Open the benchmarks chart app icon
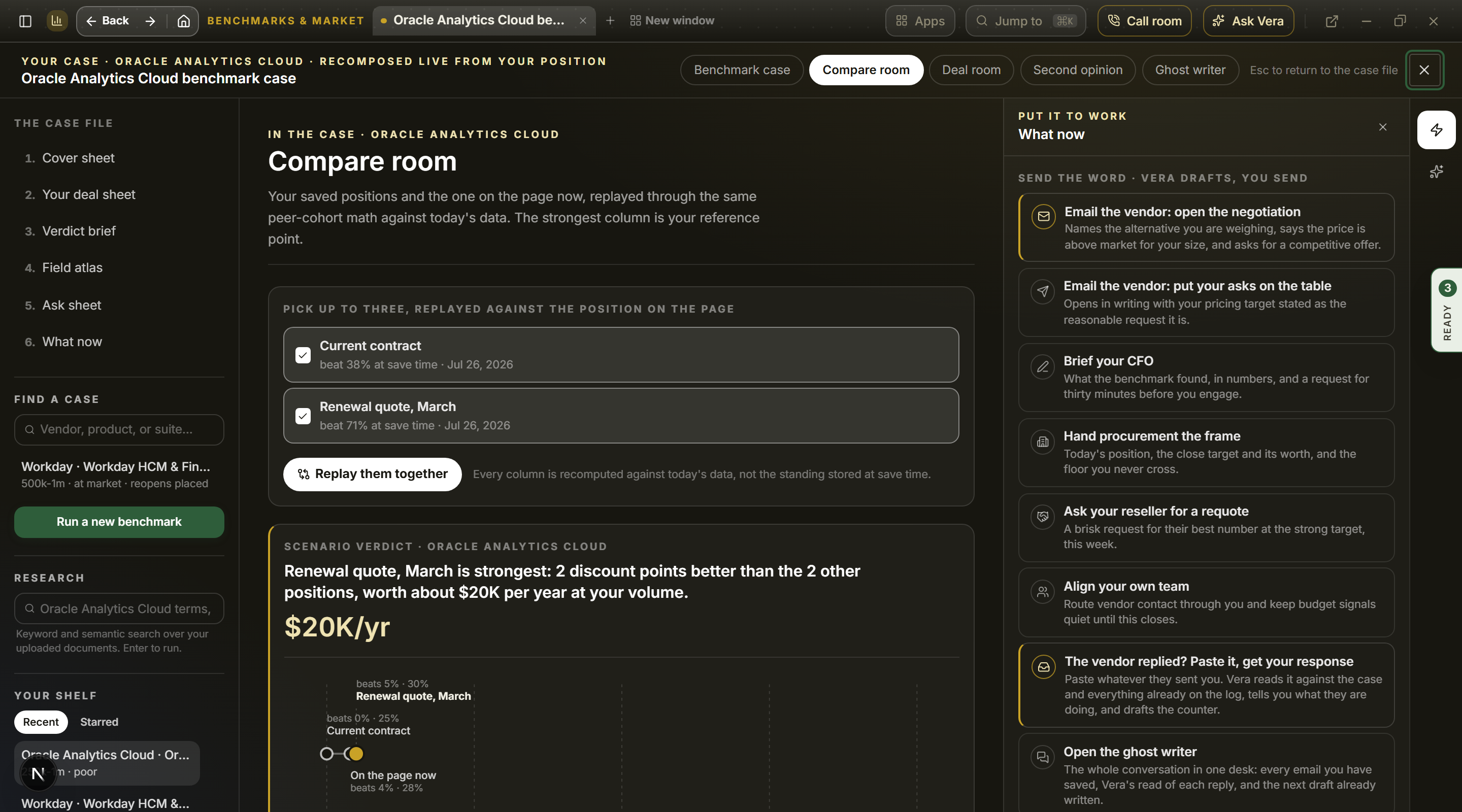Viewport: 1462px width, 812px height. 57,21
